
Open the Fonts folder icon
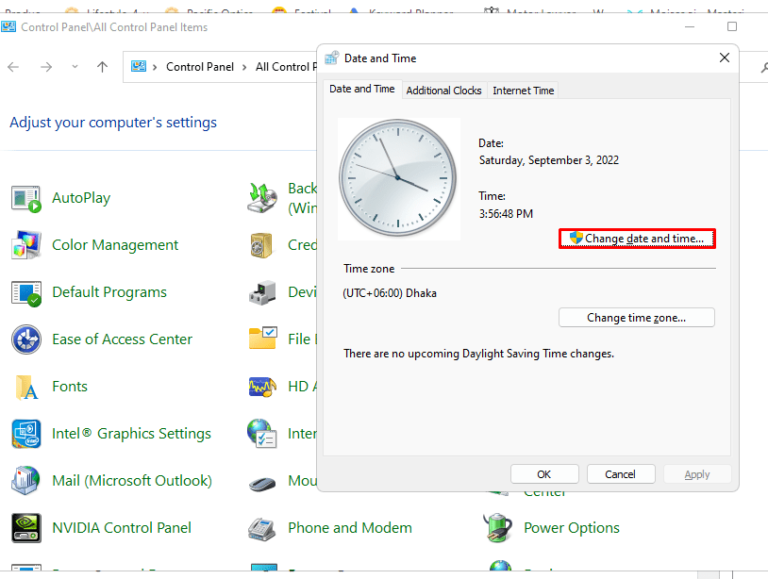(x=26, y=386)
